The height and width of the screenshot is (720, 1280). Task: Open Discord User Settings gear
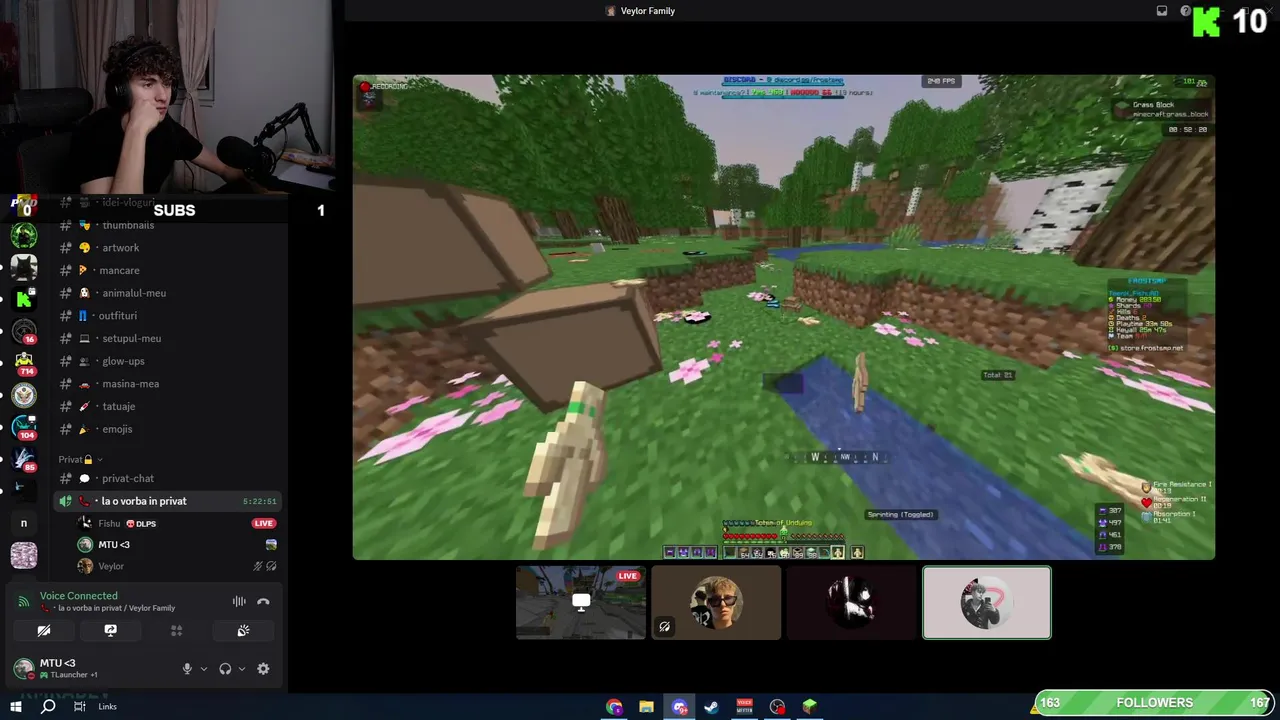[263, 669]
